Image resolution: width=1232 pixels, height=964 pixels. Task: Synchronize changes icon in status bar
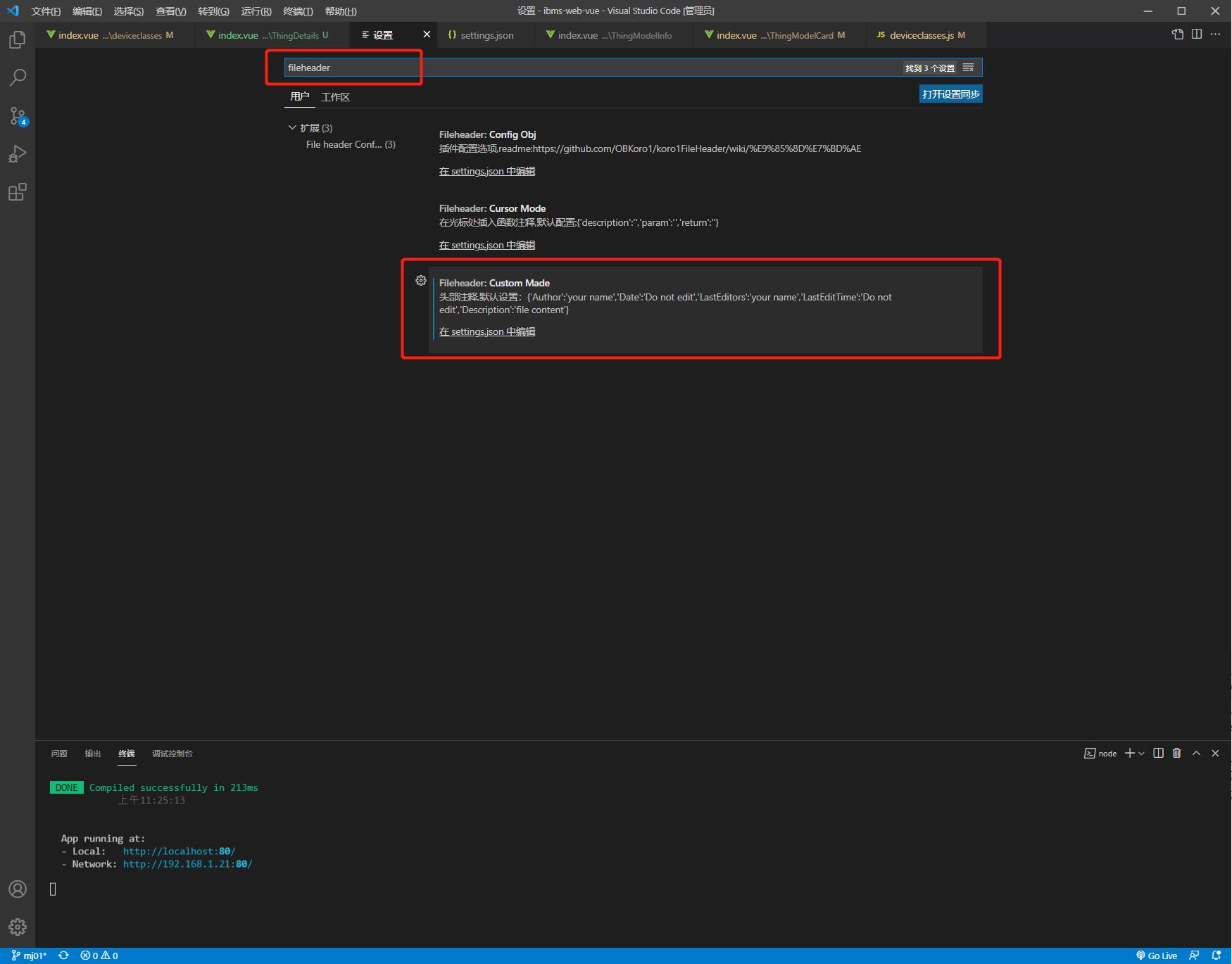point(63,956)
